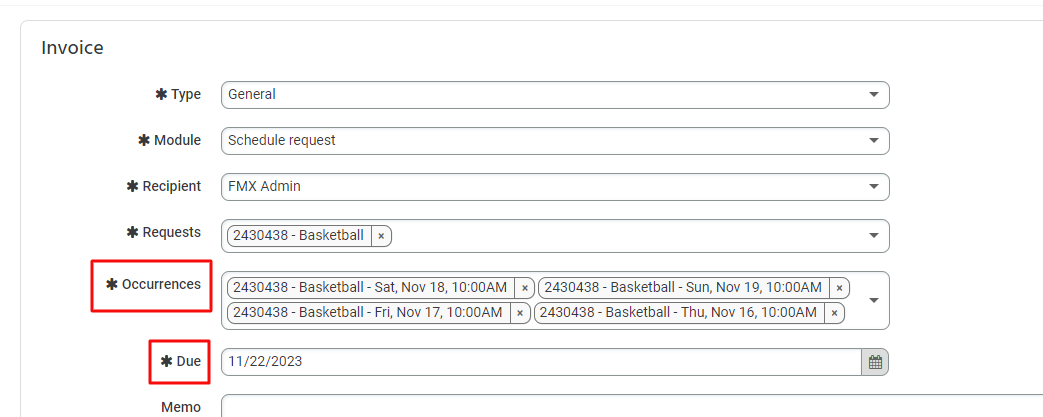Expand the Occurrences dropdown arrow
1043x417 pixels.
[x=874, y=300]
